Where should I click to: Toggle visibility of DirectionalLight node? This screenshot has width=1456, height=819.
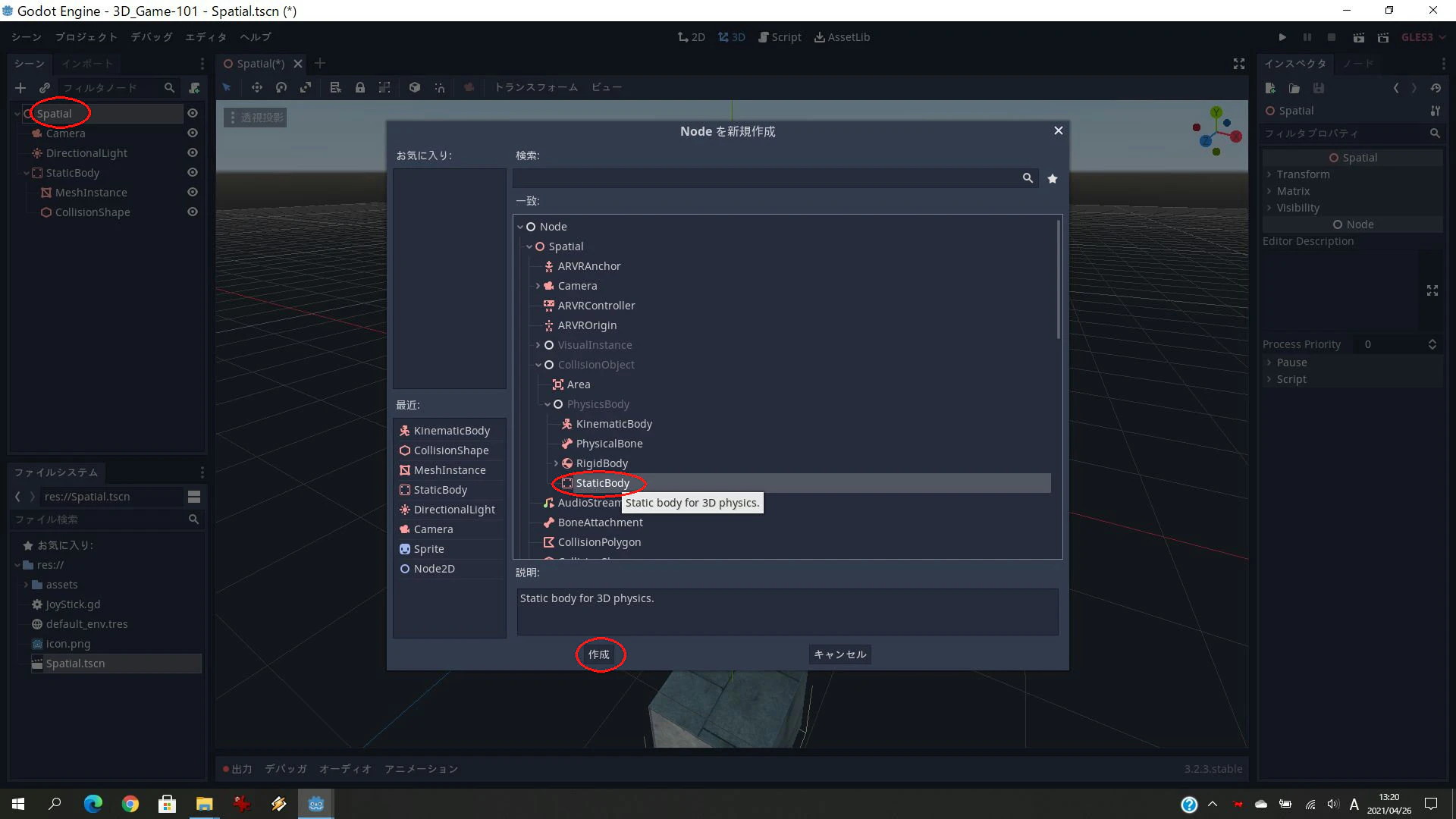(x=193, y=152)
